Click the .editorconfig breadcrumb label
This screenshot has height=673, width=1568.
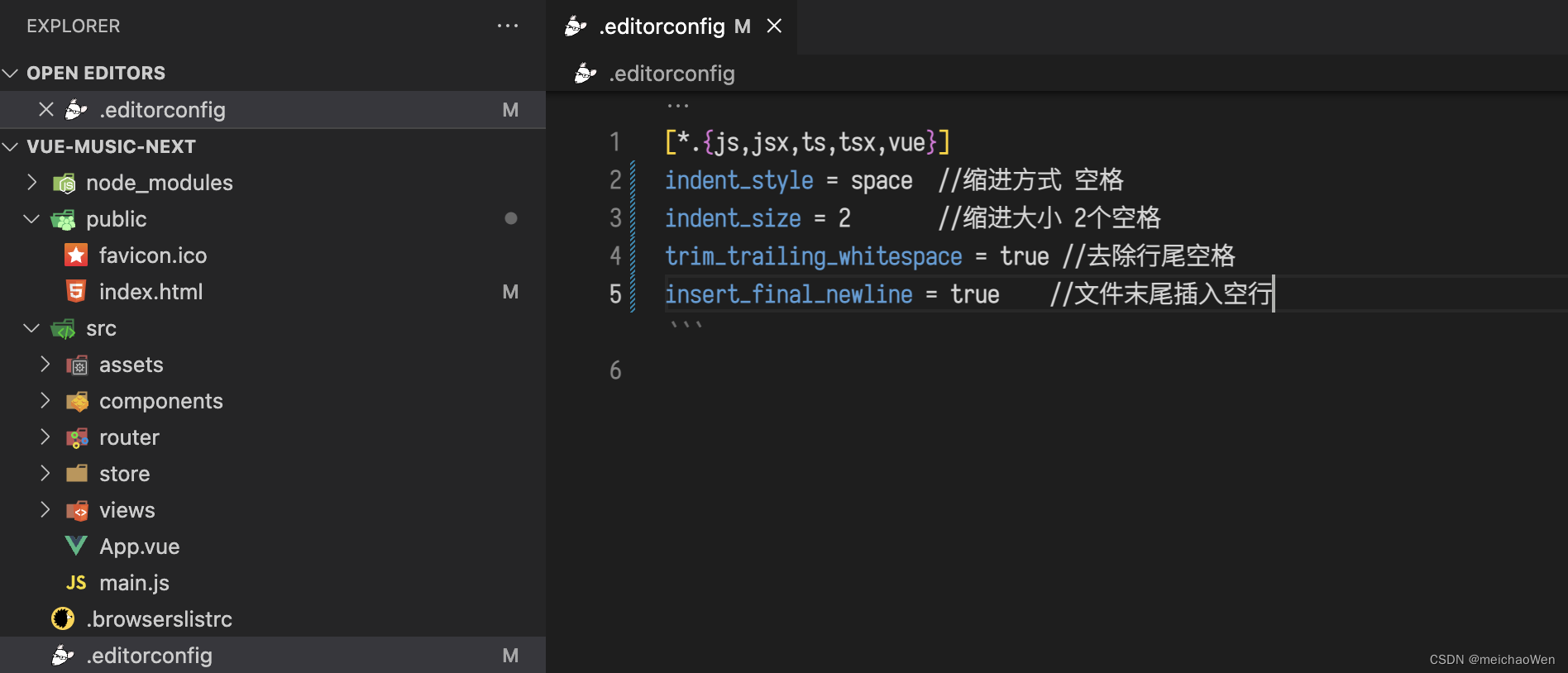click(x=672, y=74)
